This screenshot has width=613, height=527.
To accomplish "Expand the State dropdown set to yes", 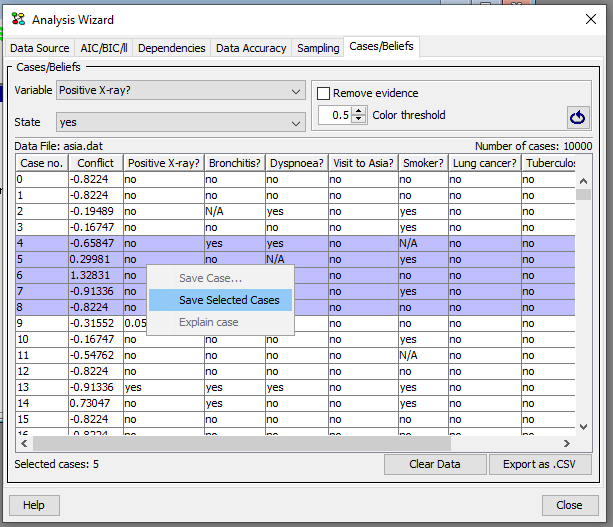I will (x=181, y=122).
